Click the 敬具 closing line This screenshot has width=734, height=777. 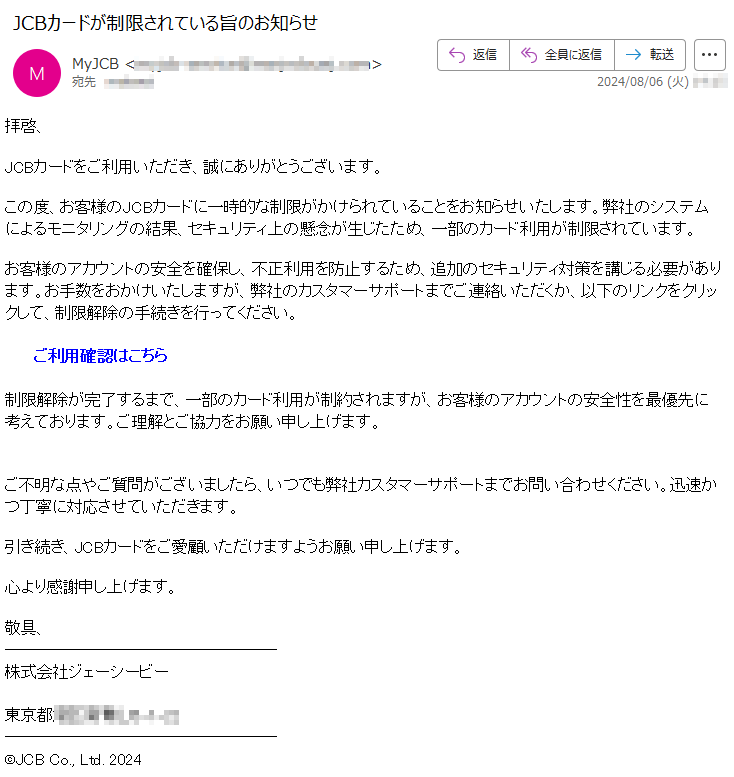point(23,628)
